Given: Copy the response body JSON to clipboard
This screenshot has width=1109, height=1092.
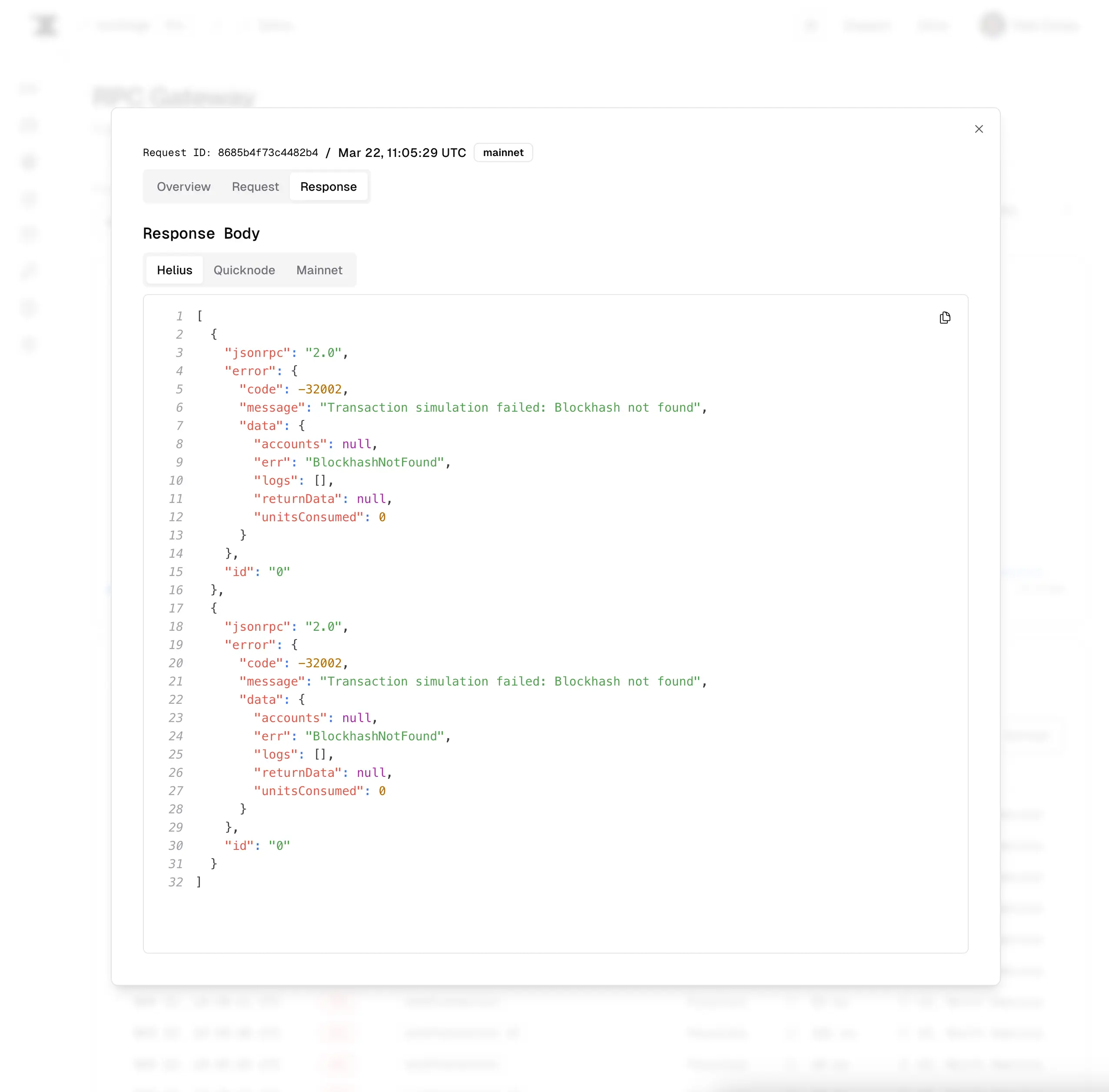Looking at the screenshot, I should (x=945, y=317).
